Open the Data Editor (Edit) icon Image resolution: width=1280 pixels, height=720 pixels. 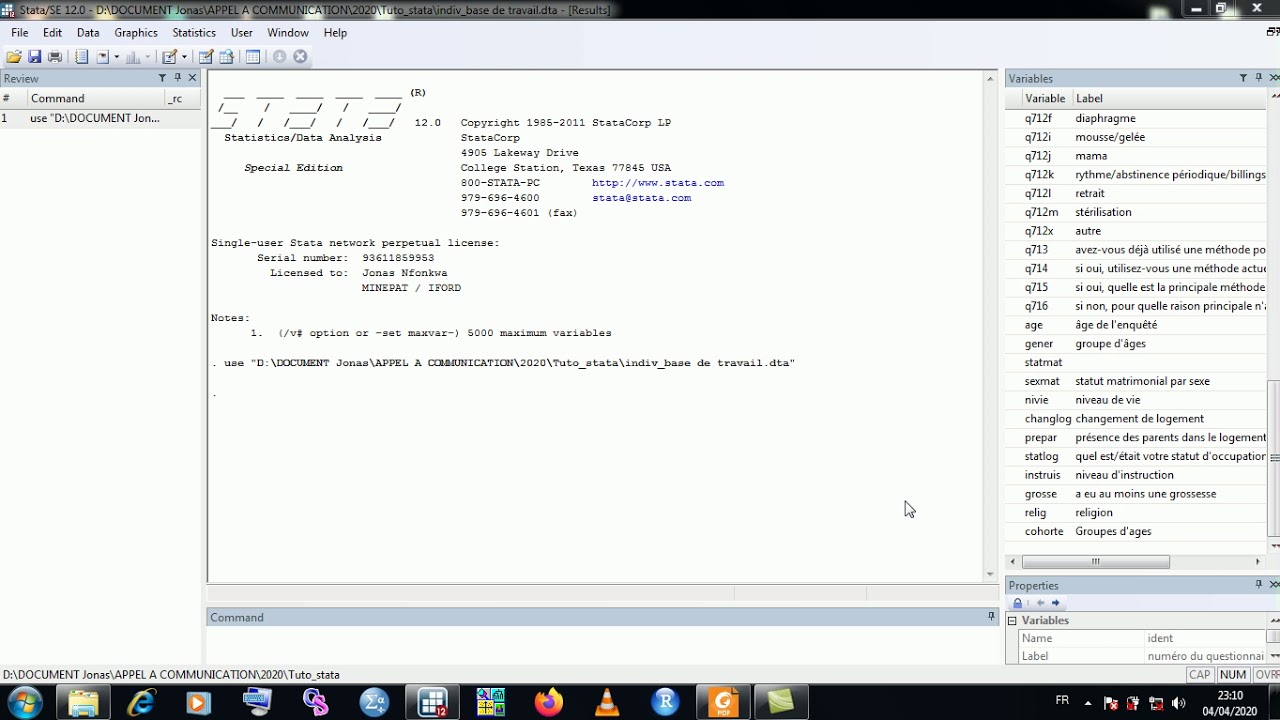tap(206, 57)
